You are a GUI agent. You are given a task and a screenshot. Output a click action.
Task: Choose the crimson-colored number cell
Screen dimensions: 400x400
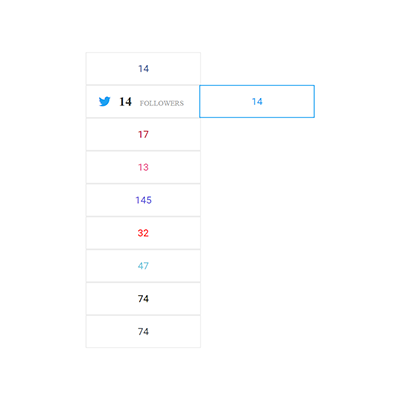(x=143, y=134)
